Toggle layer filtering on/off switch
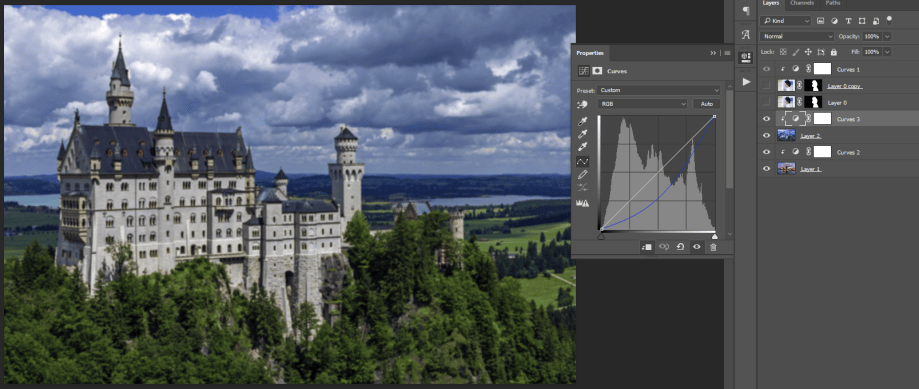This screenshot has width=919, height=389. click(889, 20)
